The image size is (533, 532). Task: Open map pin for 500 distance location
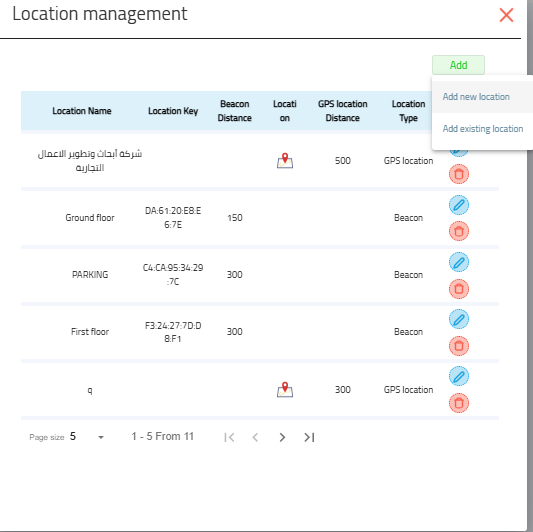[x=285, y=160]
